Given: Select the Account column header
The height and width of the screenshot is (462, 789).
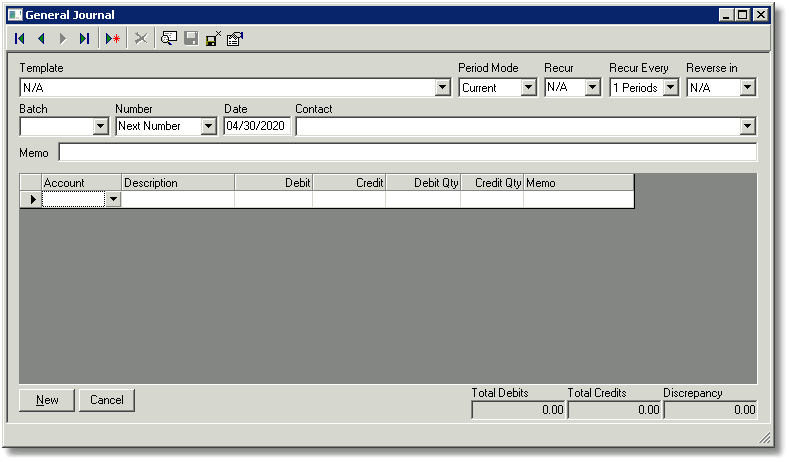Looking at the screenshot, I should click(x=82, y=183).
